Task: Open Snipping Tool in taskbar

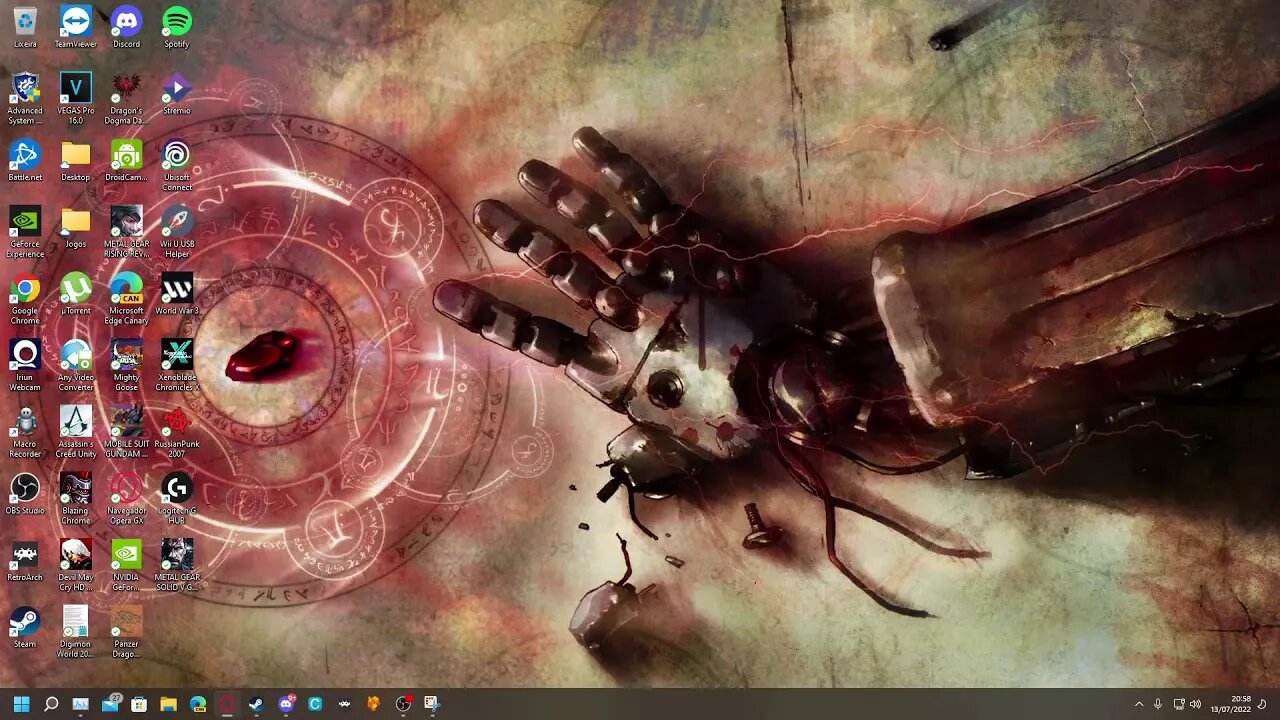Action: tap(432, 704)
